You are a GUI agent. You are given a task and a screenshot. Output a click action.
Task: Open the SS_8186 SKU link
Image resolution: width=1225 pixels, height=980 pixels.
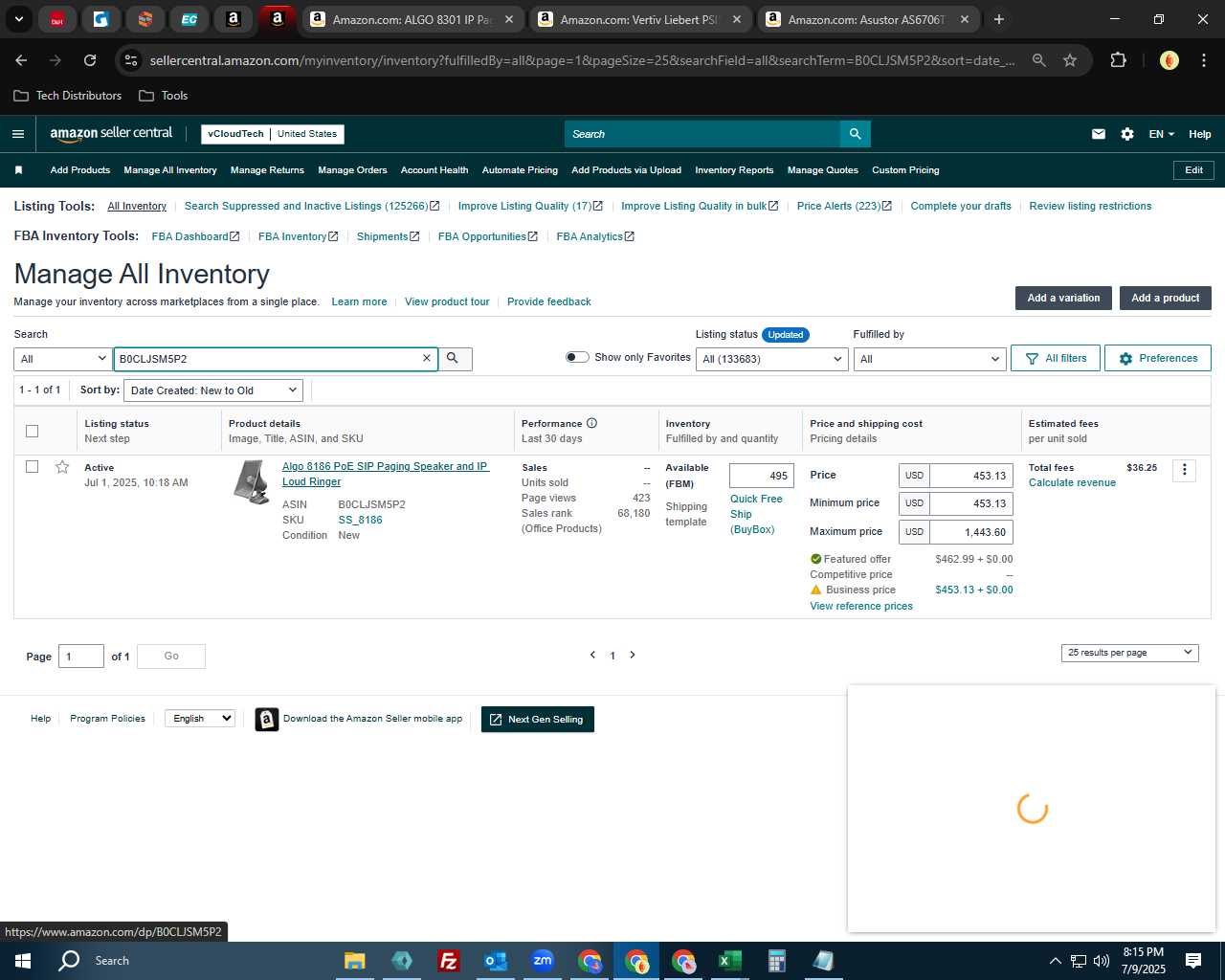(360, 520)
